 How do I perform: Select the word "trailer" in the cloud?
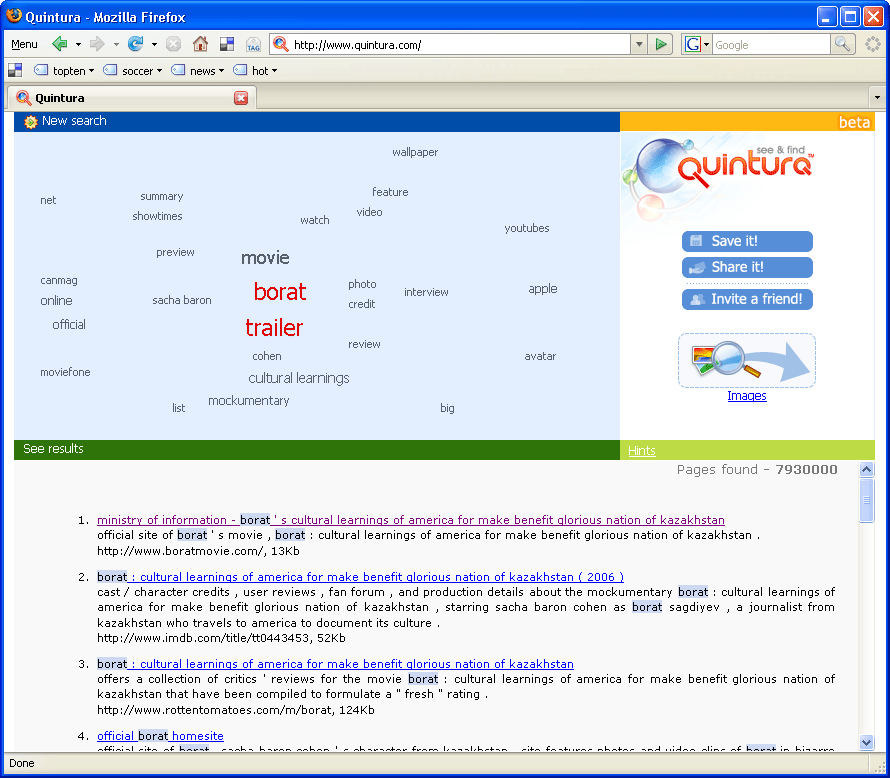pyautogui.click(x=274, y=328)
